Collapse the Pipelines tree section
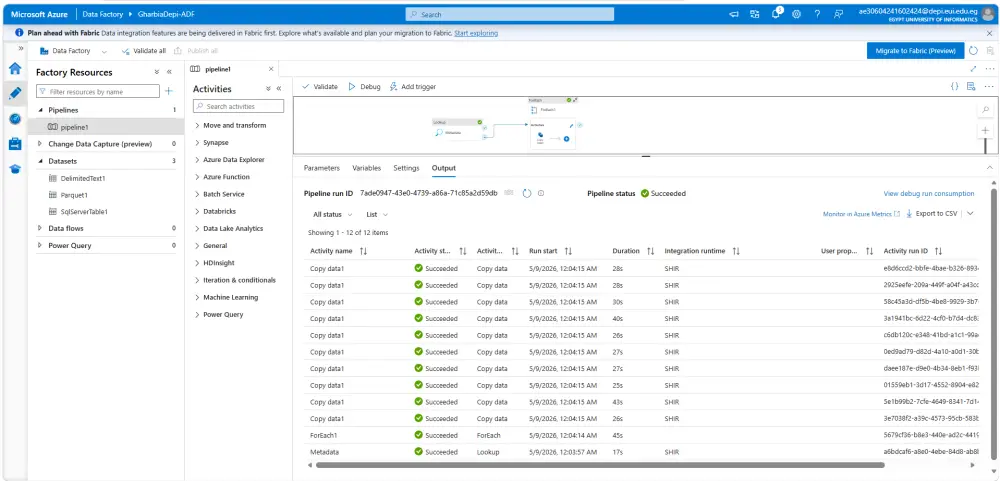This screenshot has width=1000, height=481. pos(40,110)
